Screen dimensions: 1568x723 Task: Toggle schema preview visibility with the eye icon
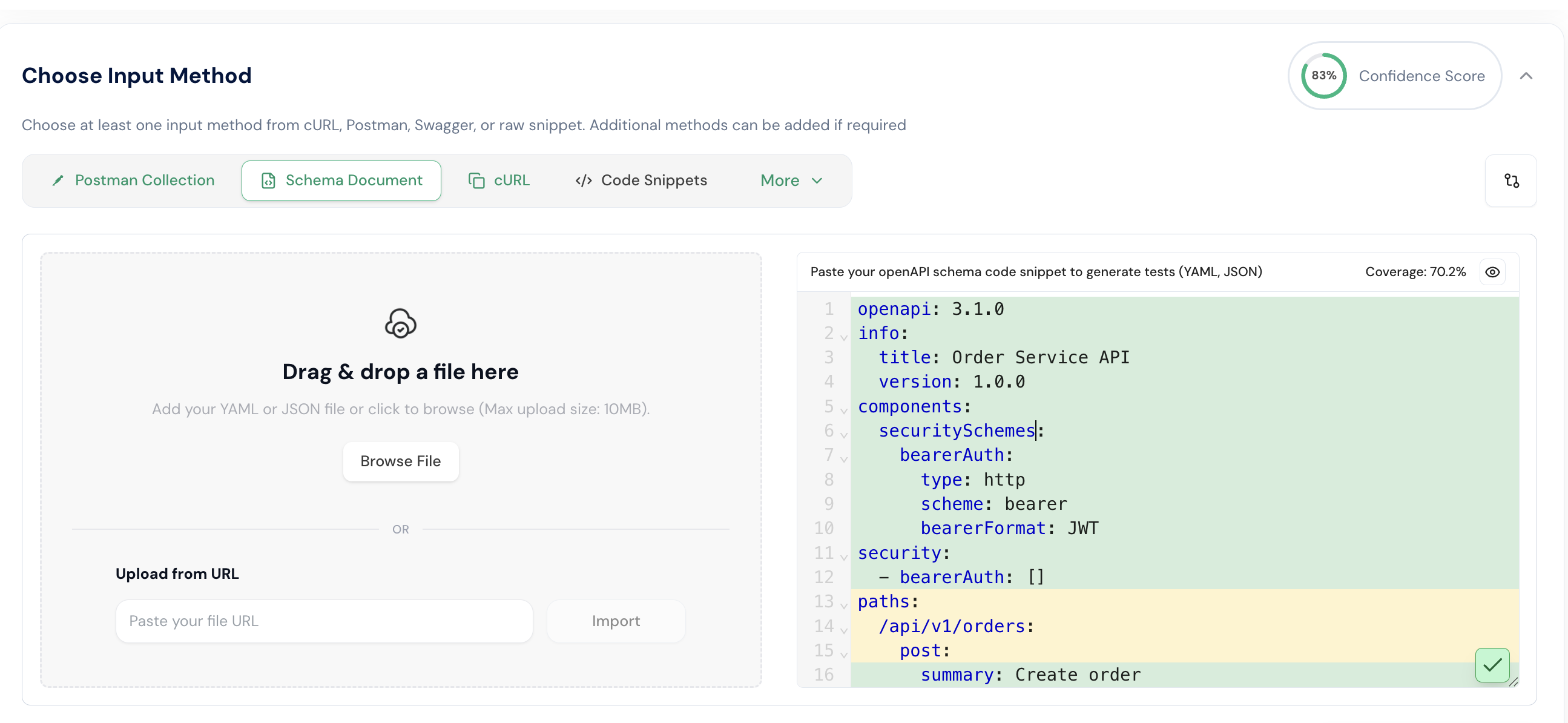coord(1492,272)
